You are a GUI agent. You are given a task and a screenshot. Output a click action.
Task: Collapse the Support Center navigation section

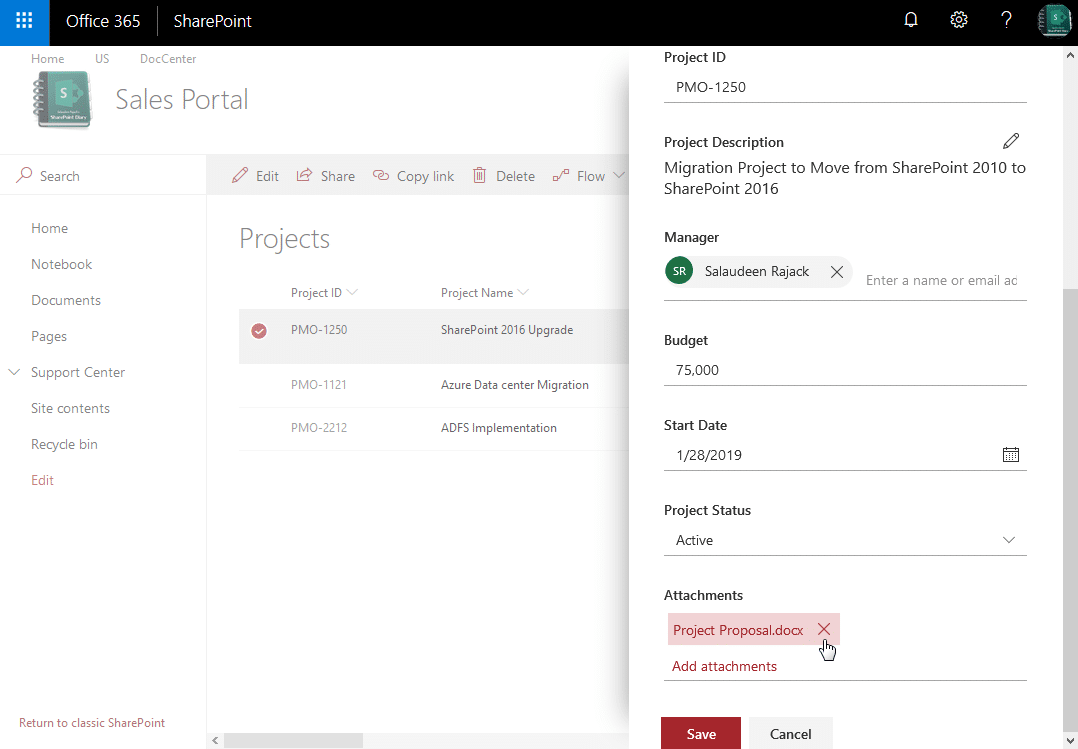tap(13, 371)
